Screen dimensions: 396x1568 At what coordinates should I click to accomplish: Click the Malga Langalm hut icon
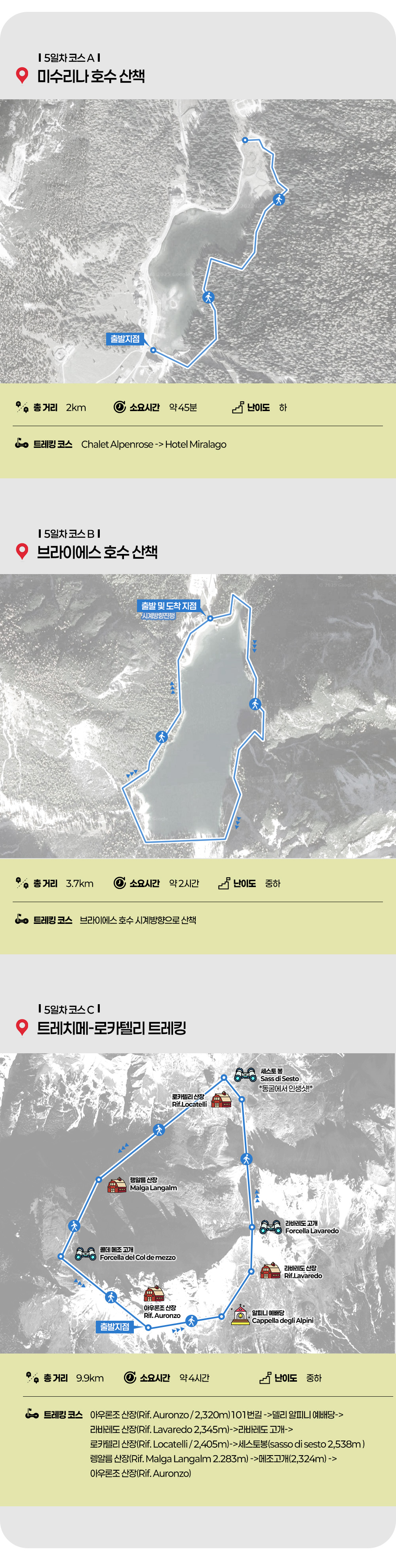tap(117, 1185)
